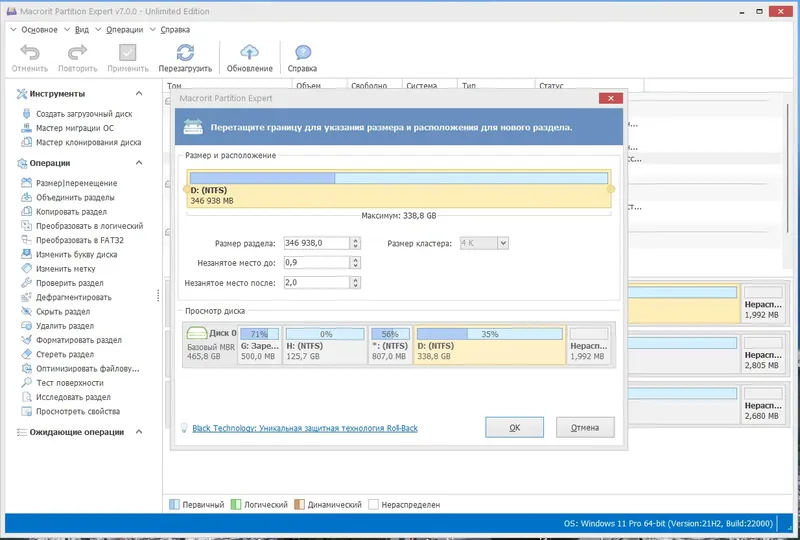This screenshot has width=800, height=540.
Task: Click Тест поверхности magnifier item
Action: pyautogui.click(x=69, y=383)
